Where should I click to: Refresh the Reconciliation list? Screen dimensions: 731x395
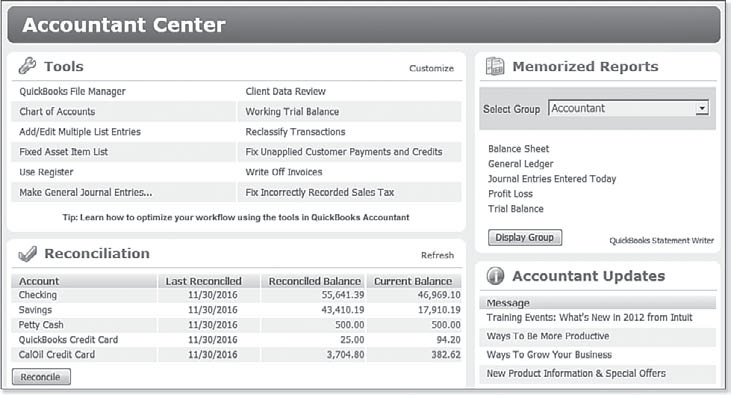(437, 255)
